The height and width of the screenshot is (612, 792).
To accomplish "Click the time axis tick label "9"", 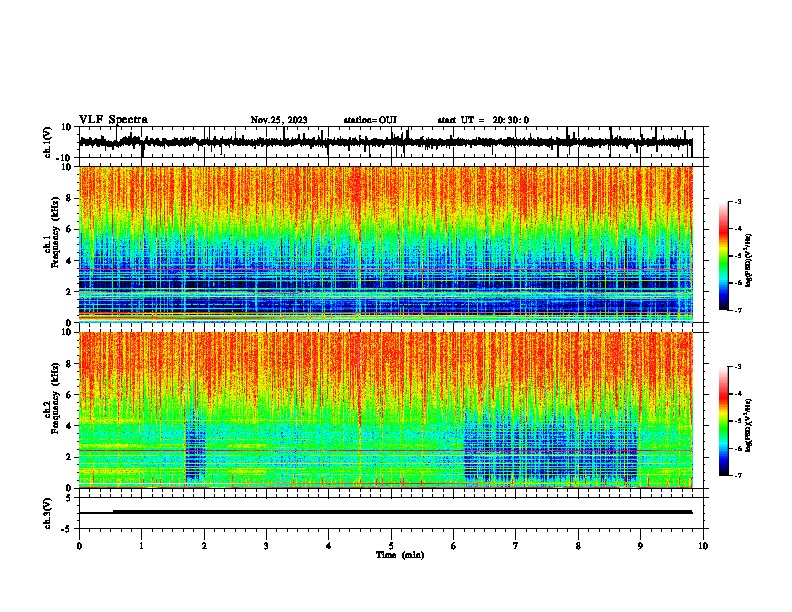I will tap(640, 546).
